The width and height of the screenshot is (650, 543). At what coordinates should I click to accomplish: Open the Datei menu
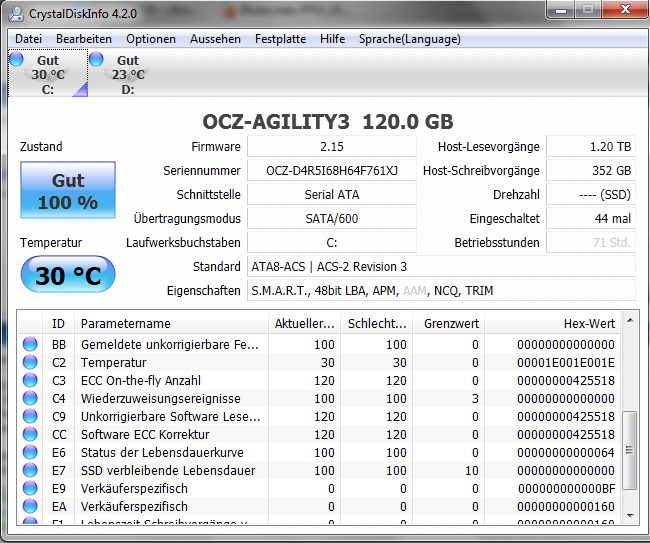click(28, 39)
